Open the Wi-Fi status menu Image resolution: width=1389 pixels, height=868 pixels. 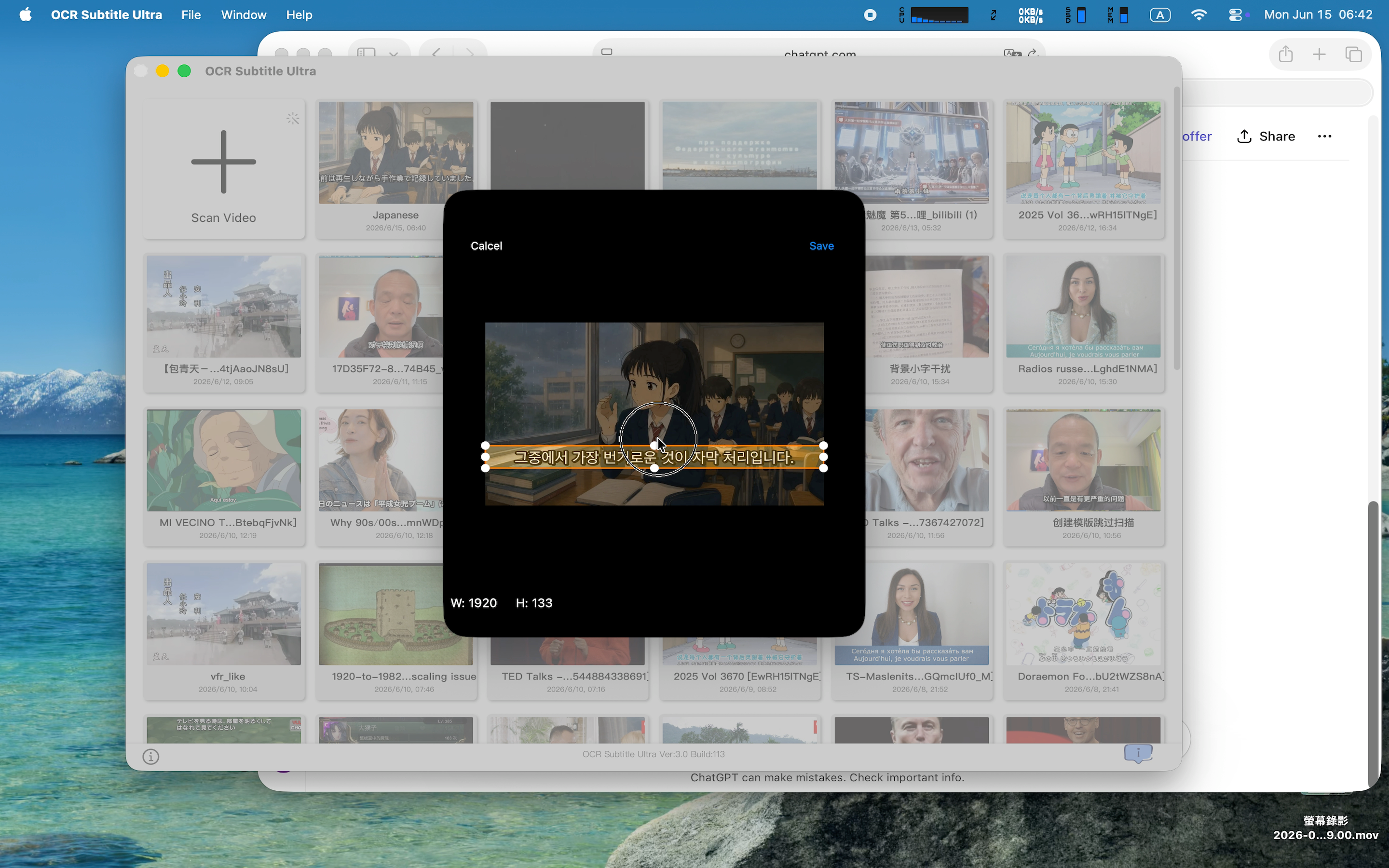click(x=1198, y=15)
